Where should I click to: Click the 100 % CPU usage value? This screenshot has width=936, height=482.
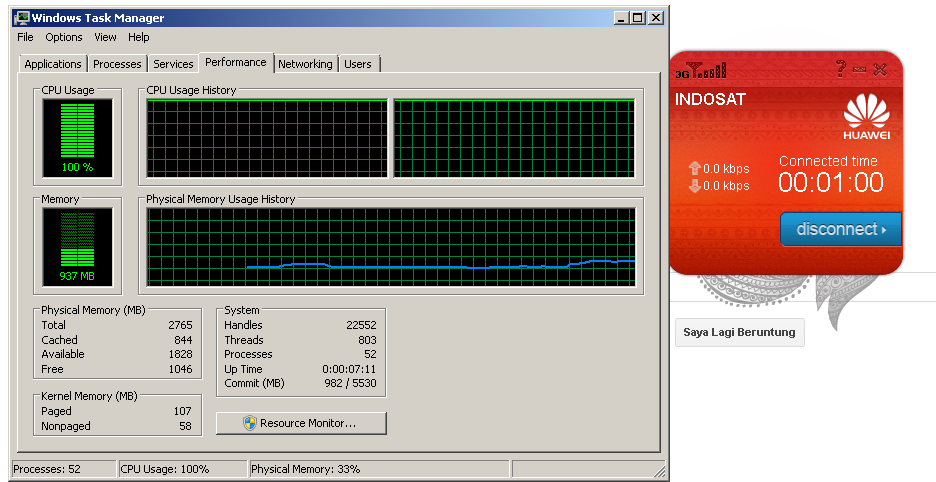pos(78,167)
